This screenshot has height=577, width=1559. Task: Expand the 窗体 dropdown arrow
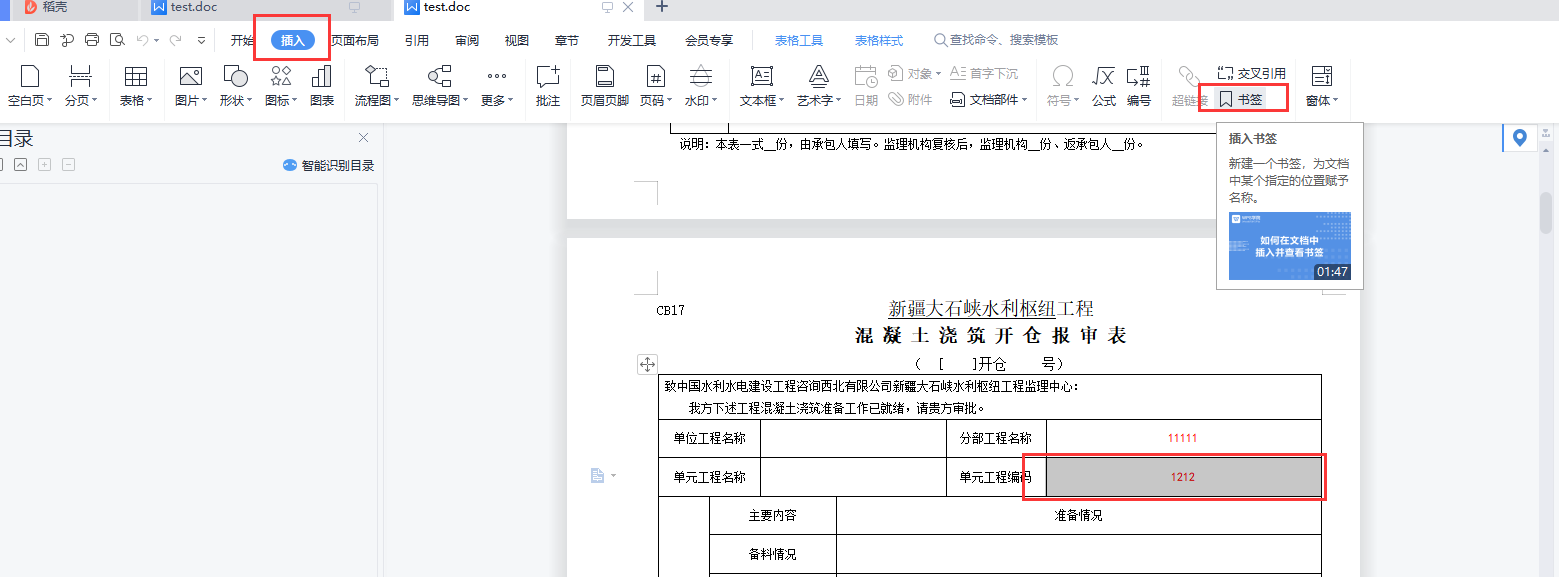pos(1335,100)
